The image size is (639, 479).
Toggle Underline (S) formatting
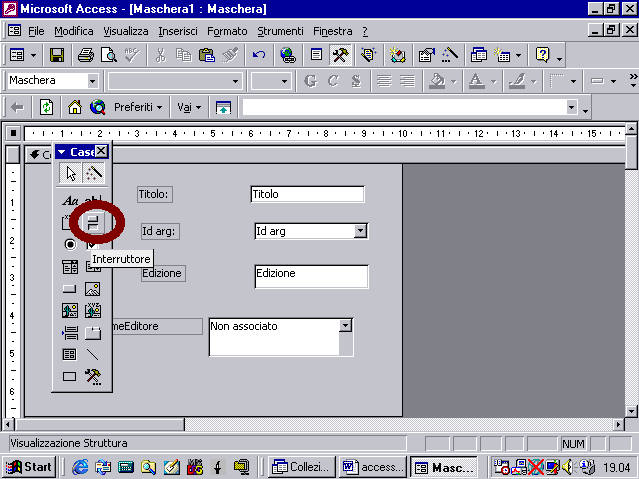pyautogui.click(x=356, y=81)
